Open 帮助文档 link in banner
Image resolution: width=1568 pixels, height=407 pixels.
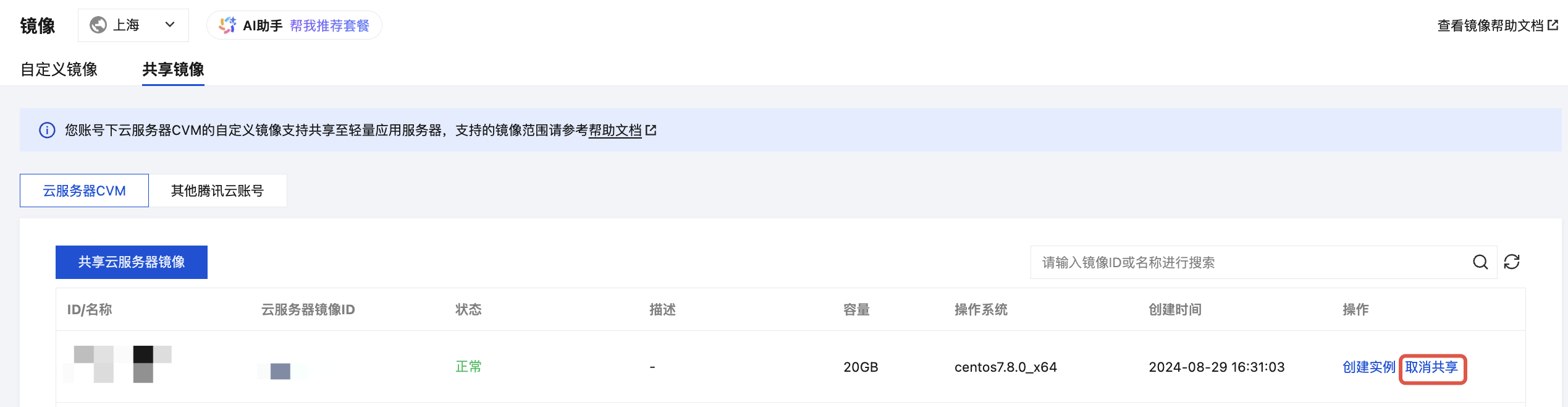coord(615,130)
